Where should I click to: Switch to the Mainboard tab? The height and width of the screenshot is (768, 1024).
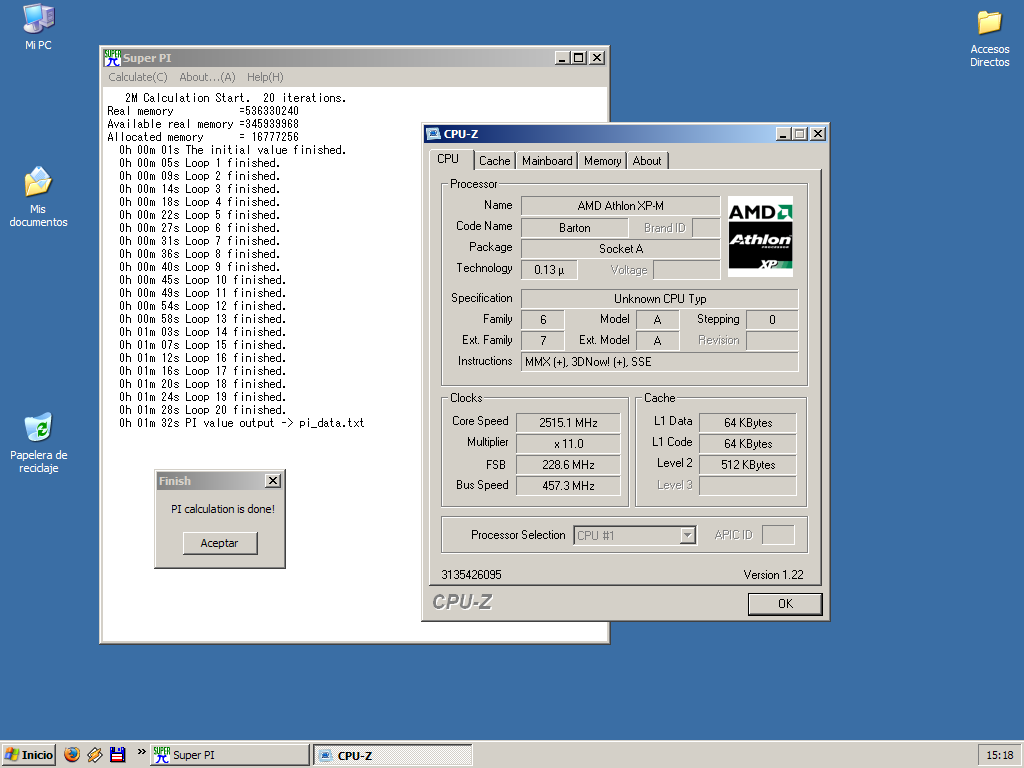[x=547, y=161]
